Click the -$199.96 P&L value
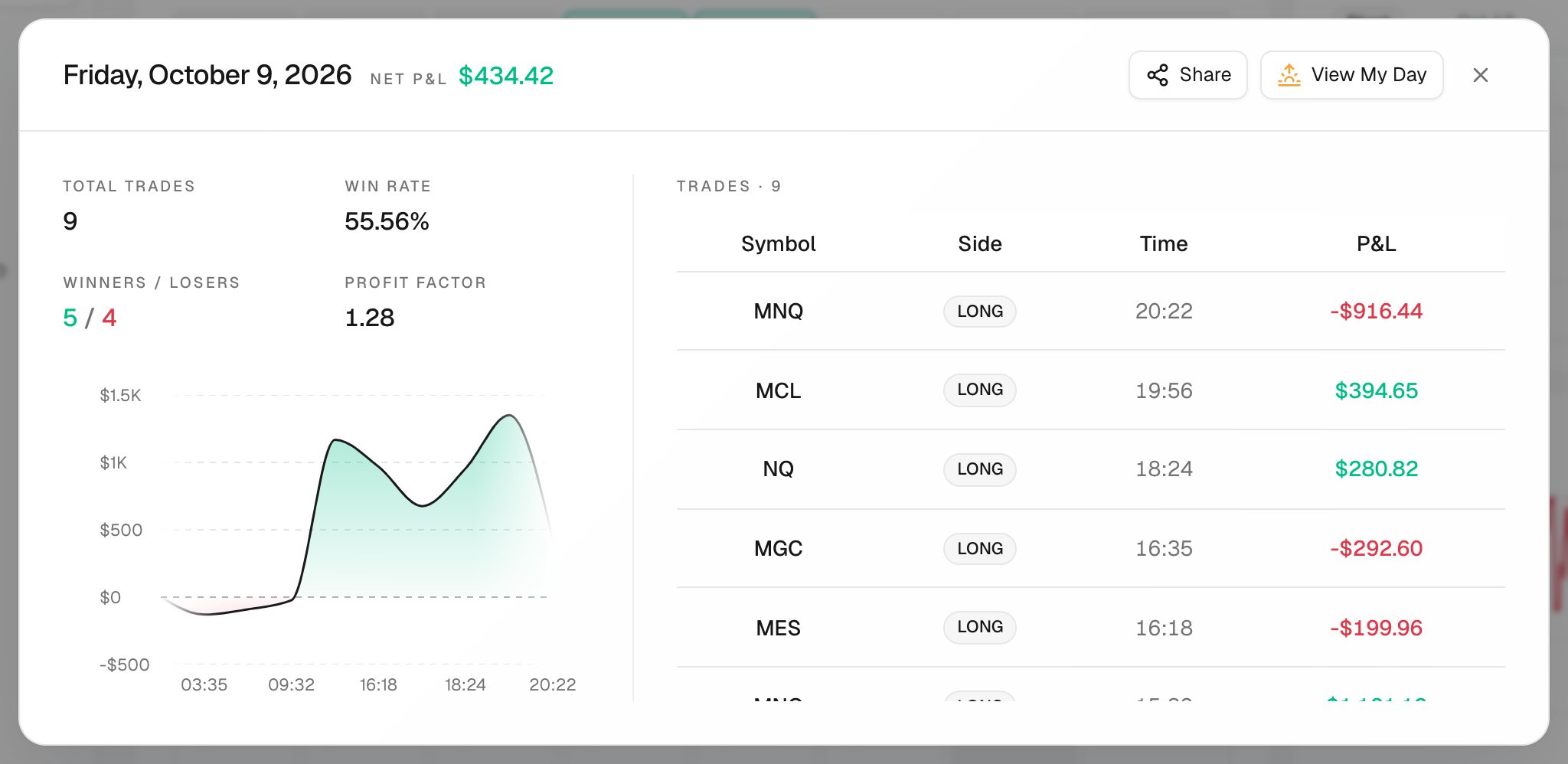The width and height of the screenshot is (1568, 764). [1376, 628]
